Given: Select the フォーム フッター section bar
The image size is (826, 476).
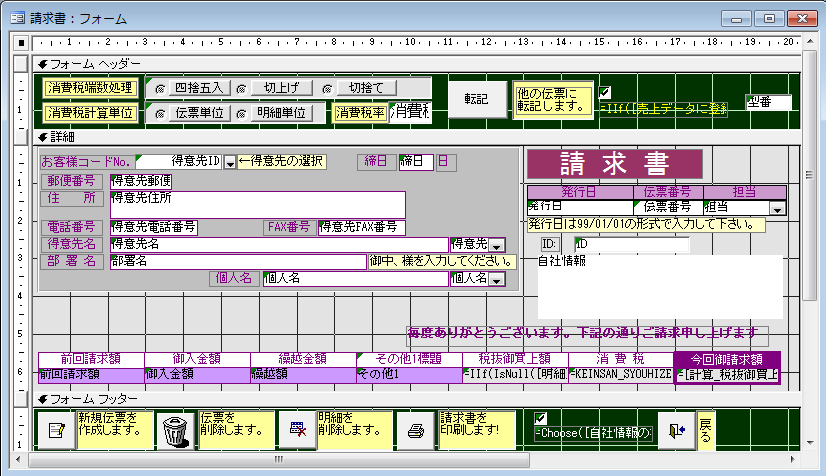Looking at the screenshot, I should point(416,399).
